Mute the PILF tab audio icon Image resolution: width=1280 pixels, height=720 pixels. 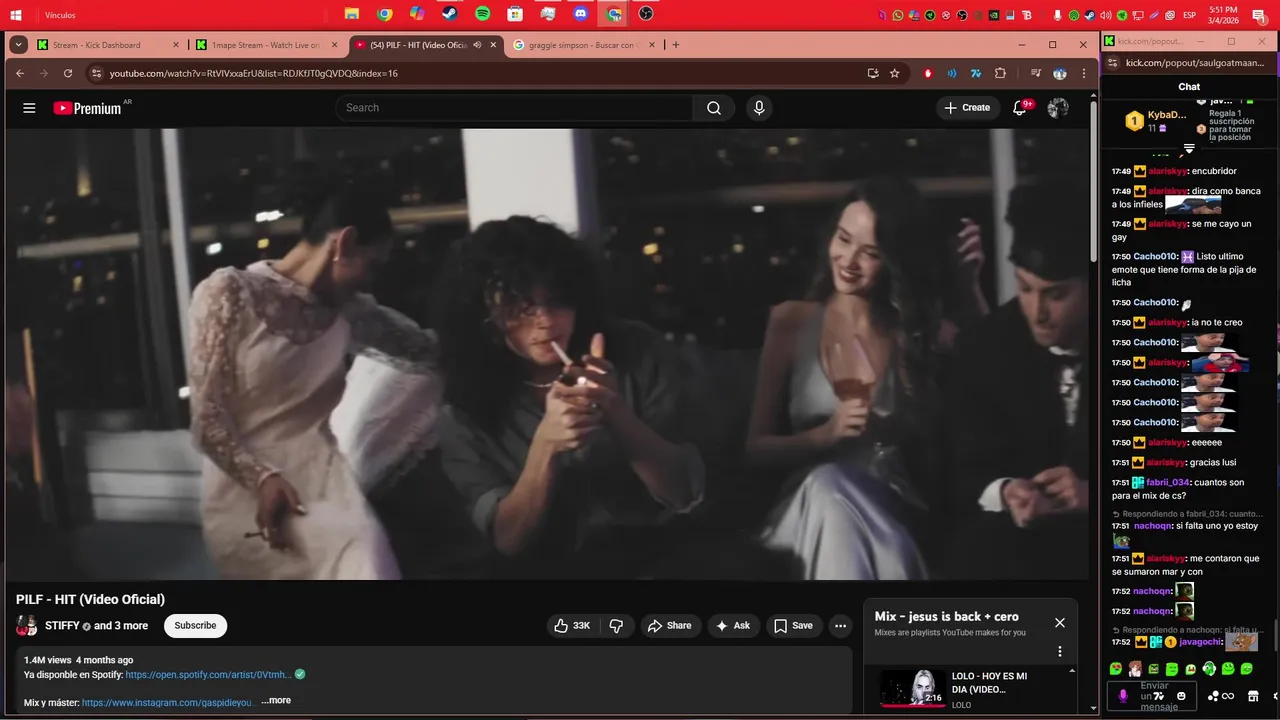point(477,45)
